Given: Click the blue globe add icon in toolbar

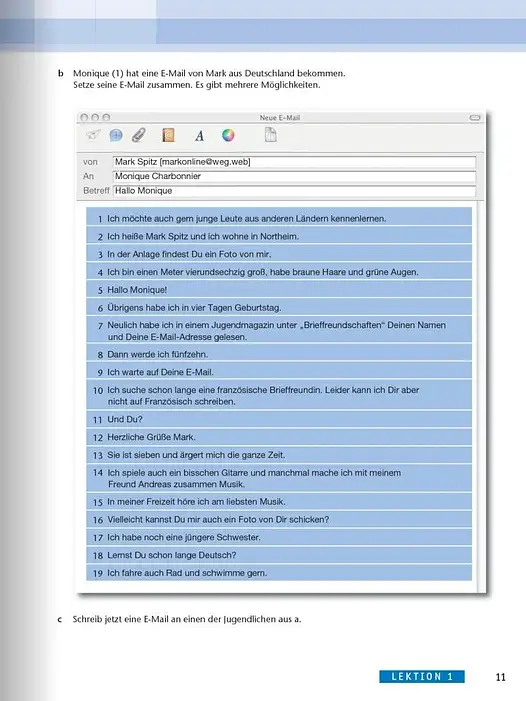Looking at the screenshot, I should point(116,135).
